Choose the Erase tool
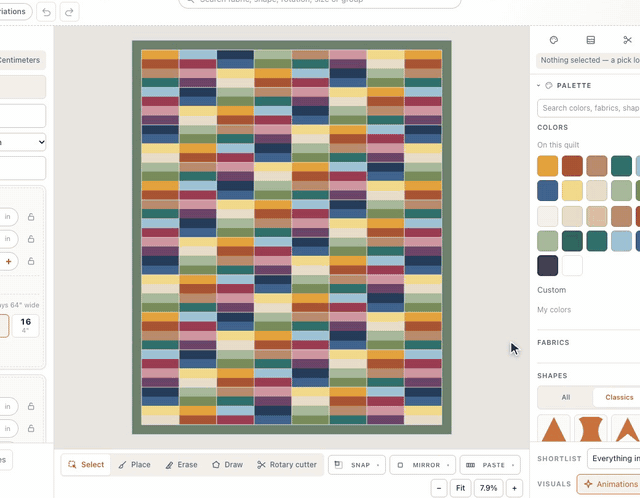This screenshot has height=498, width=640. pyautogui.click(x=181, y=465)
